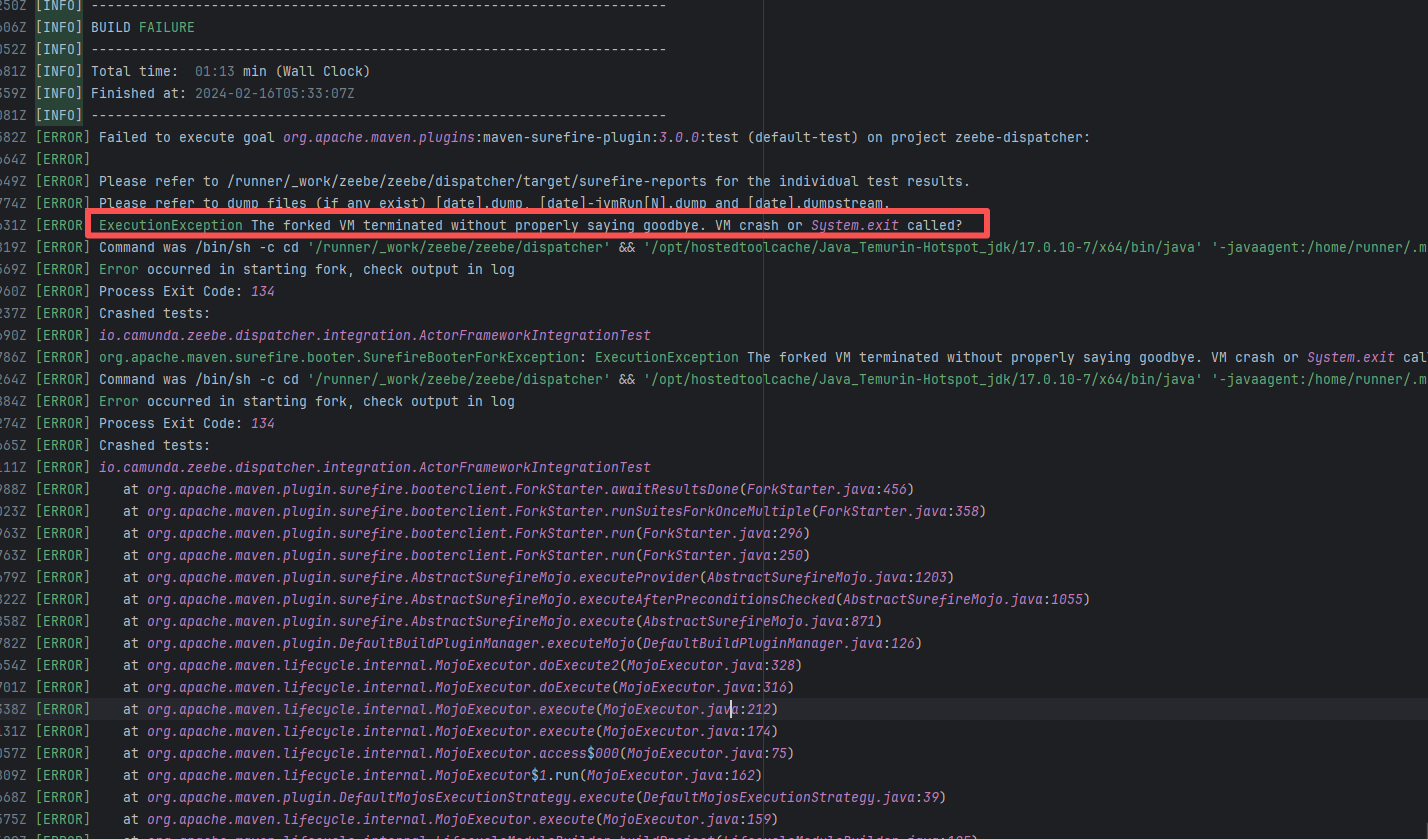Jump to ForkStarter.java:250 source link
Viewport: 1428px width, 839px height.
[724, 555]
